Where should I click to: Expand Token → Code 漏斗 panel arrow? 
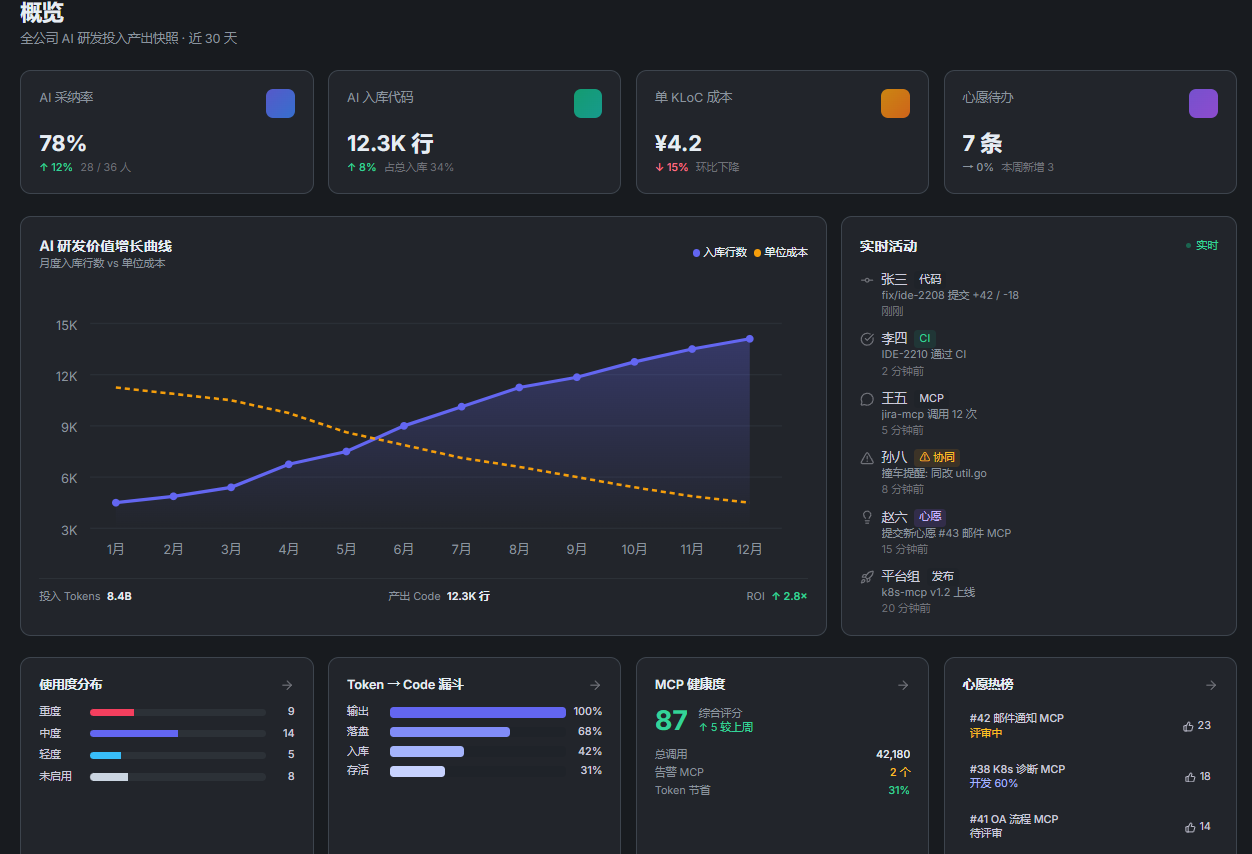tap(595, 685)
